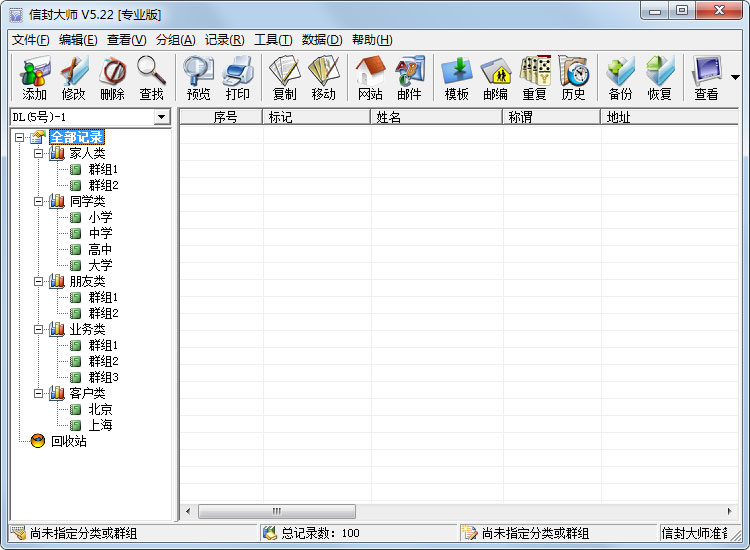This screenshot has height=550, width=750.
Task: Open the DL(5号)-1 envelope dropdown
Action: click(161, 118)
